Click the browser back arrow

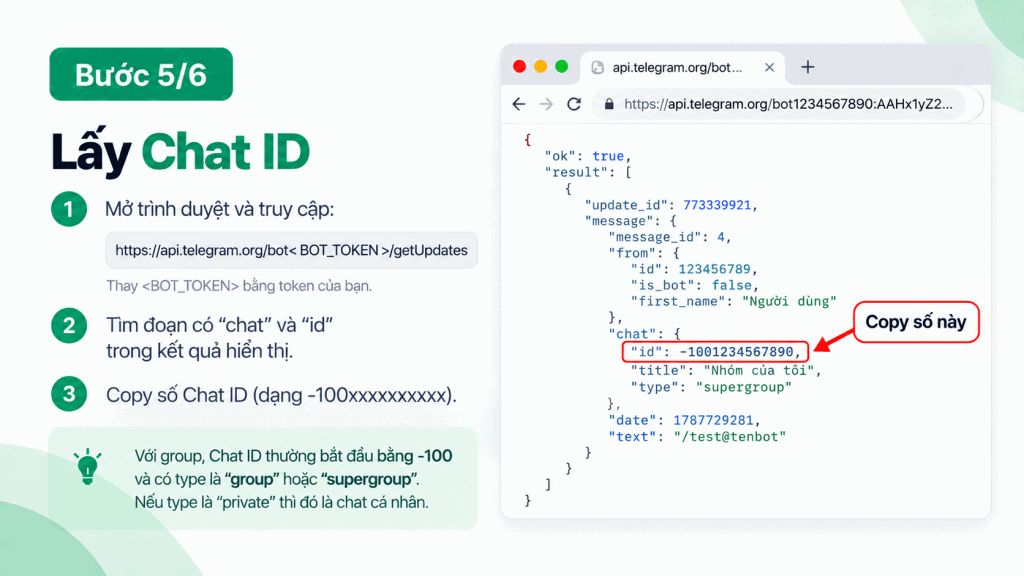click(519, 104)
